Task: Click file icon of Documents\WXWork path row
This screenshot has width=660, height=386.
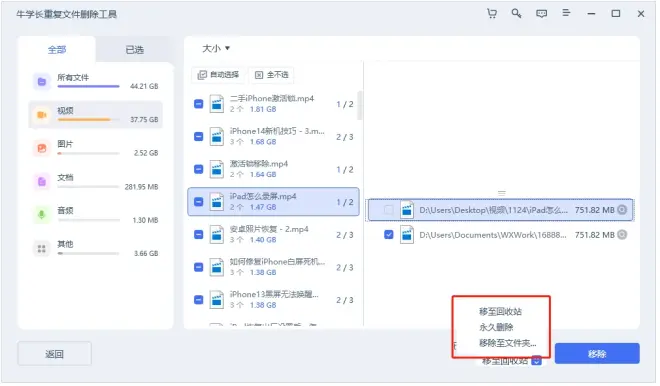Action: (x=407, y=234)
